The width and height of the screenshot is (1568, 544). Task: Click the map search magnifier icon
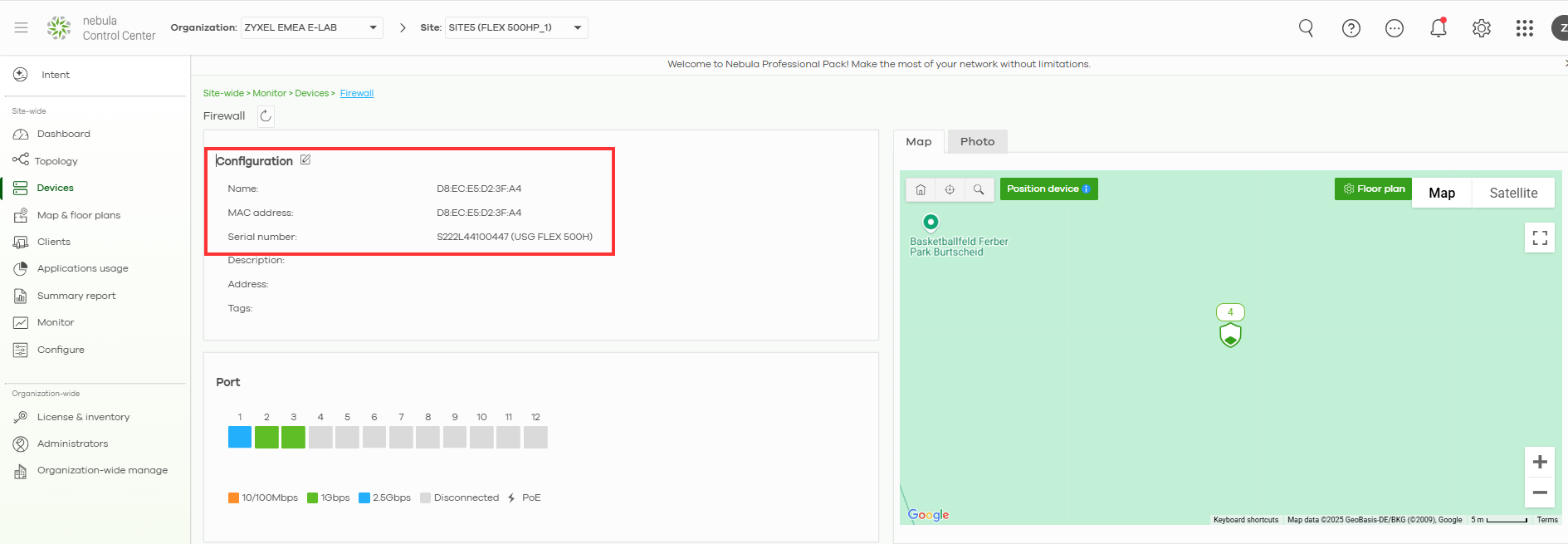pyautogui.click(x=979, y=189)
